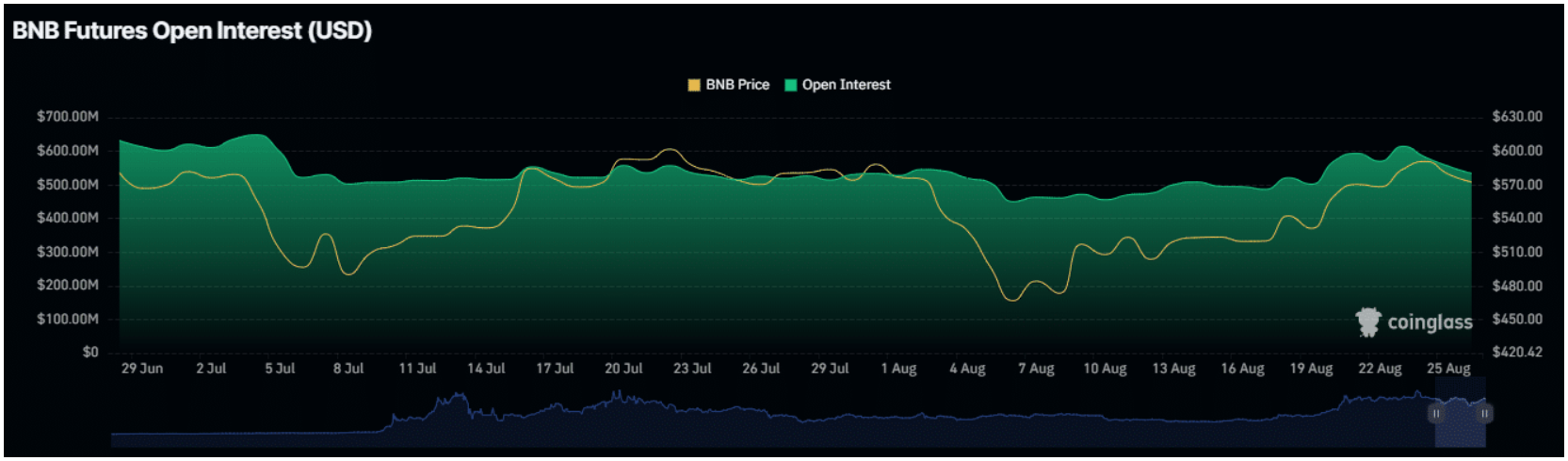Click the 17 Jul date label
1568x461 pixels.
(x=555, y=369)
